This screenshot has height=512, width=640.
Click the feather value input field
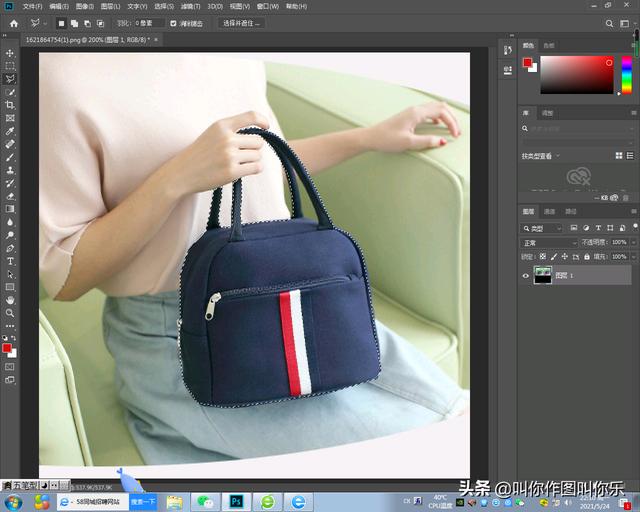(148, 22)
